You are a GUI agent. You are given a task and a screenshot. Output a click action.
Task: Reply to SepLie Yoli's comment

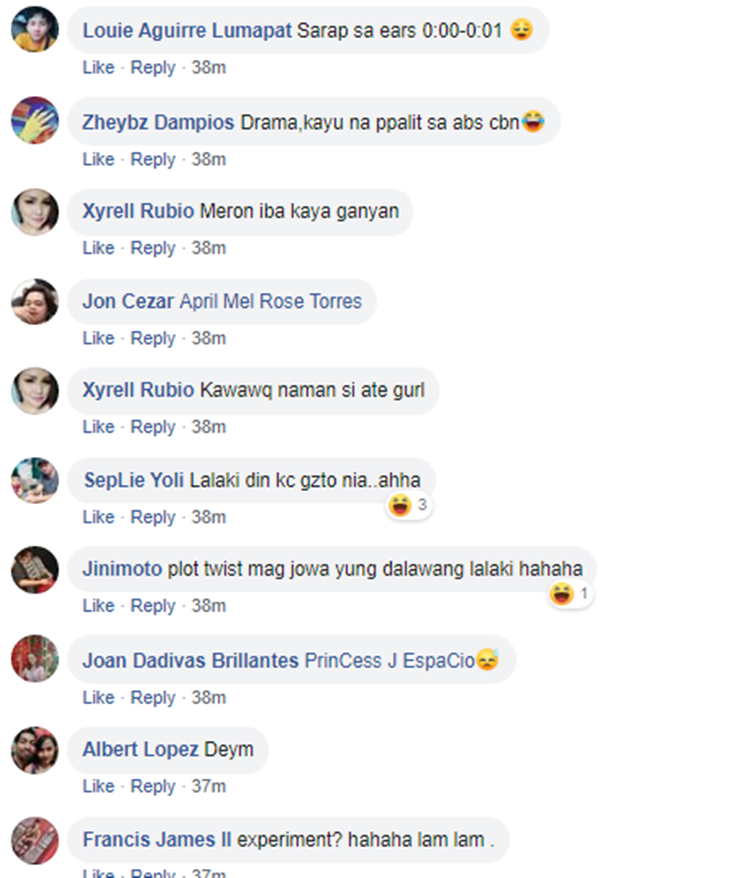coord(153,517)
